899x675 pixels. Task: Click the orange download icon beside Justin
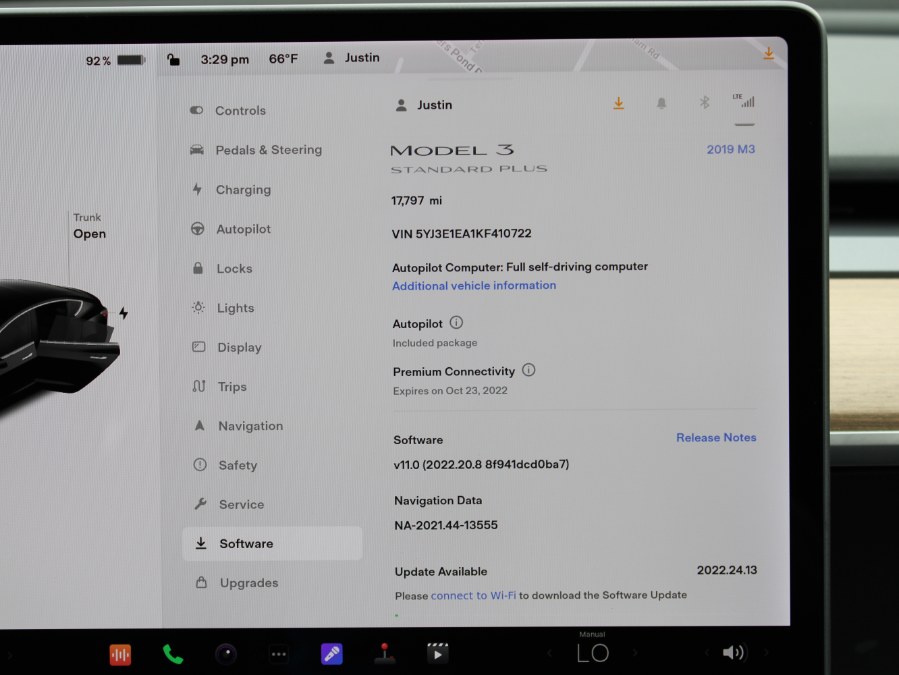tap(619, 103)
